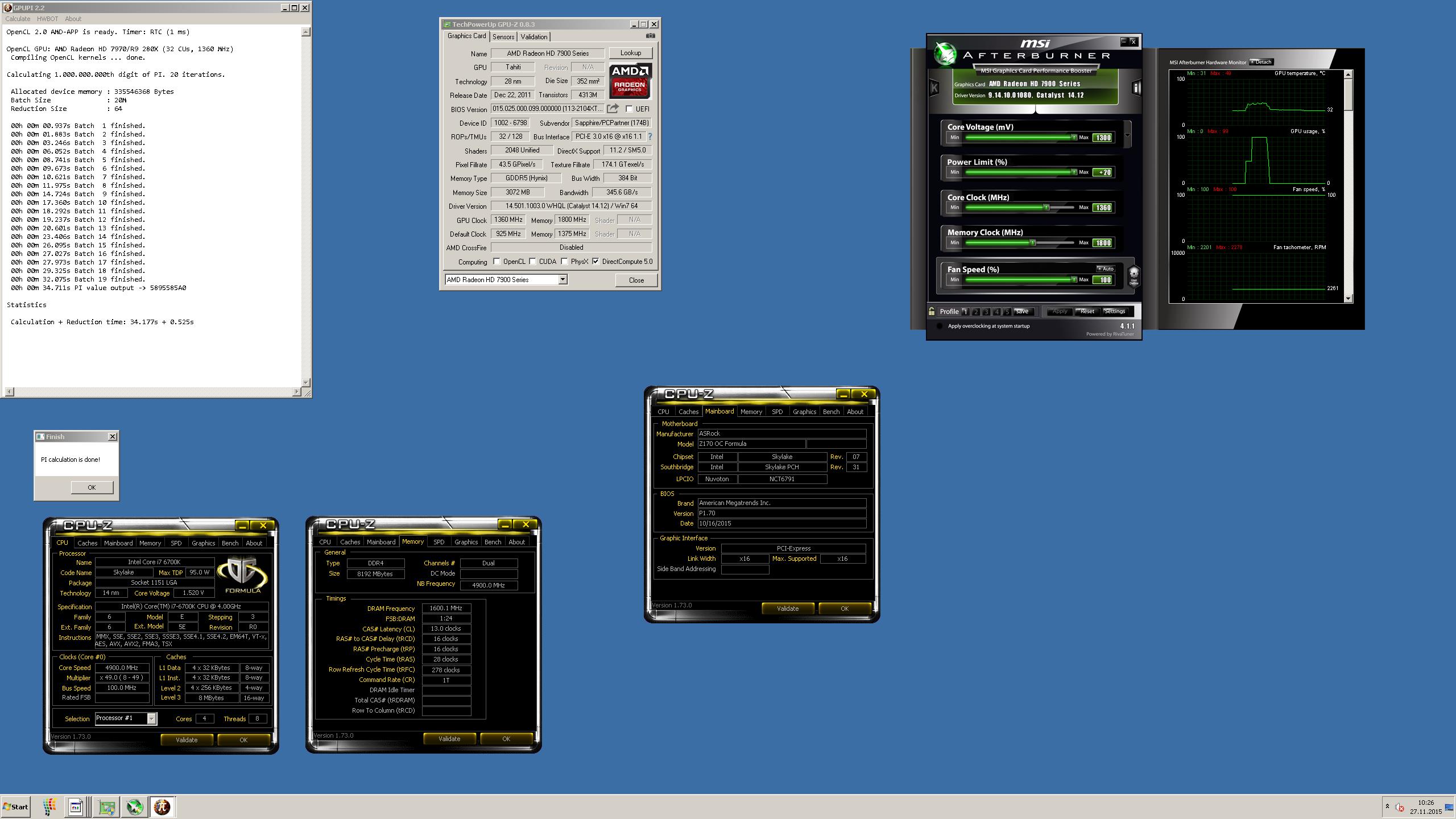Image resolution: width=1456 pixels, height=819 pixels.
Task: Click the tray volume muted speaker icon
Action: point(1400,808)
